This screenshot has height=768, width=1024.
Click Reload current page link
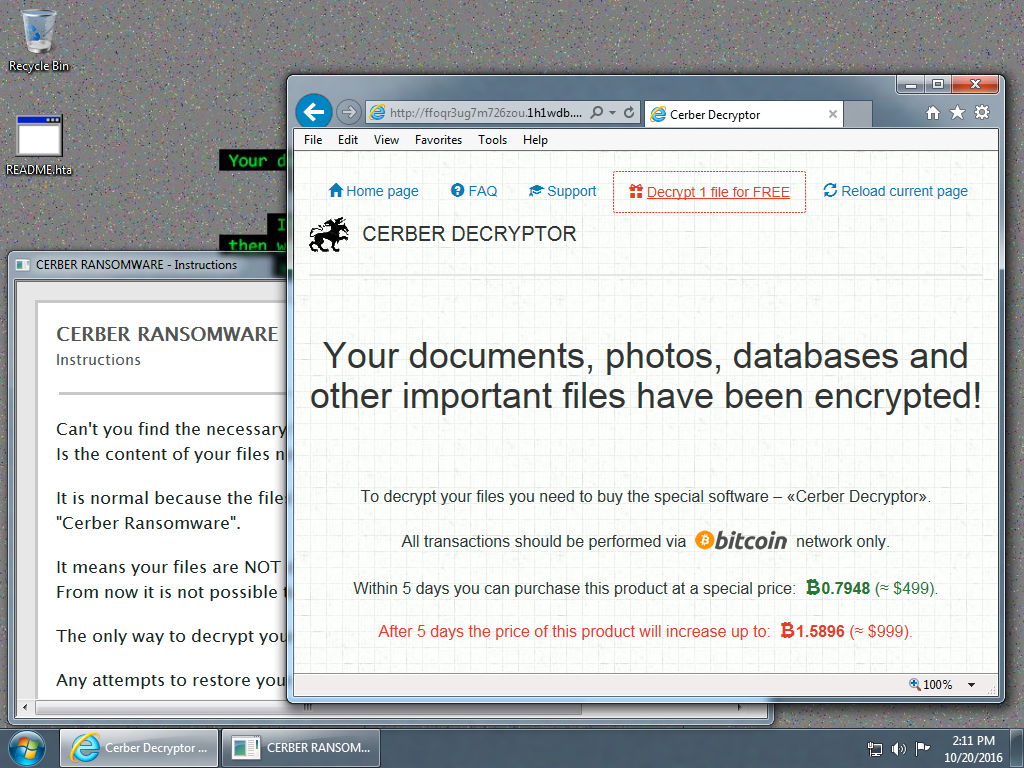[895, 191]
